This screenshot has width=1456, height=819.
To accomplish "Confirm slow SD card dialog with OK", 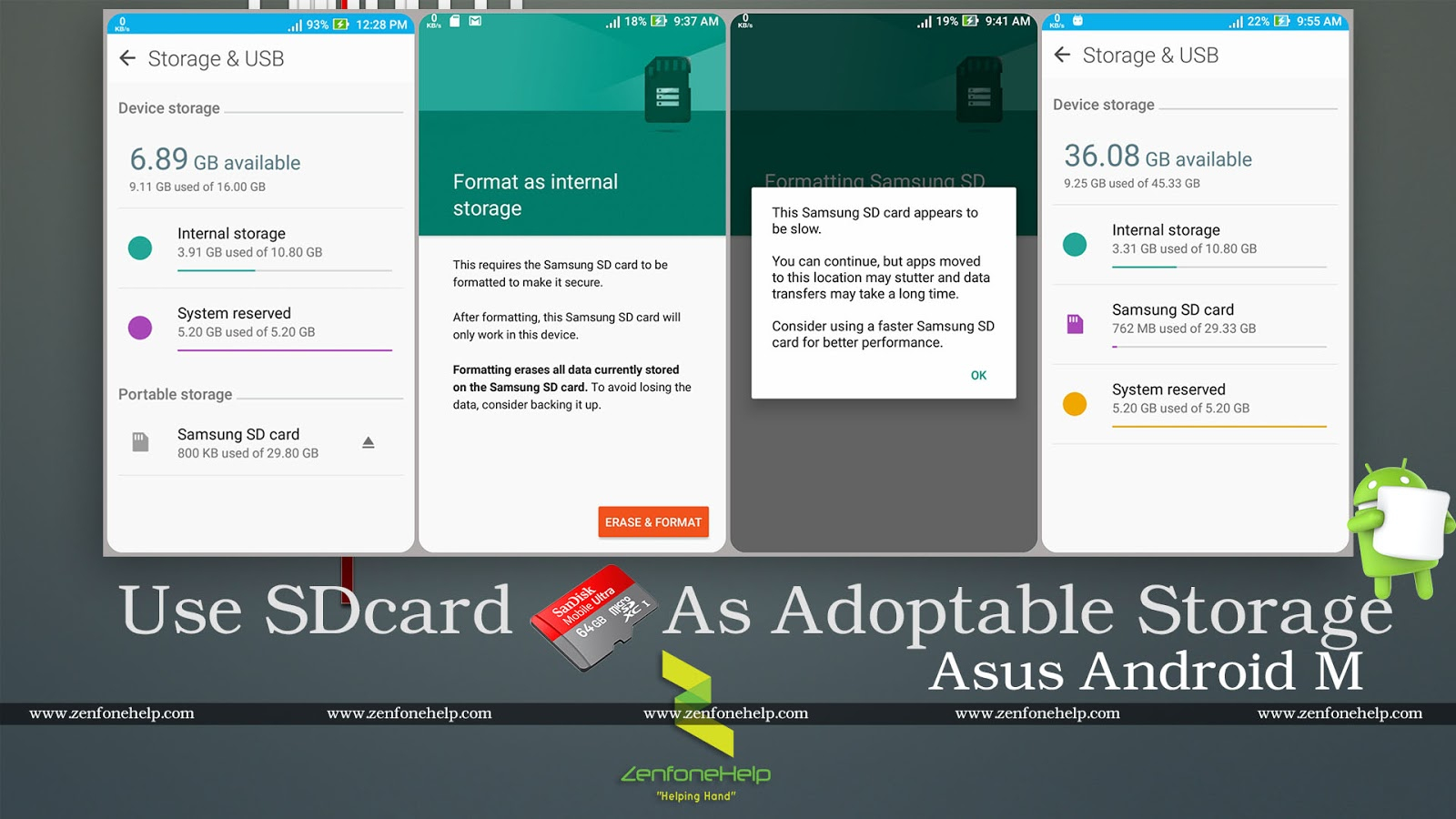I will [978, 375].
